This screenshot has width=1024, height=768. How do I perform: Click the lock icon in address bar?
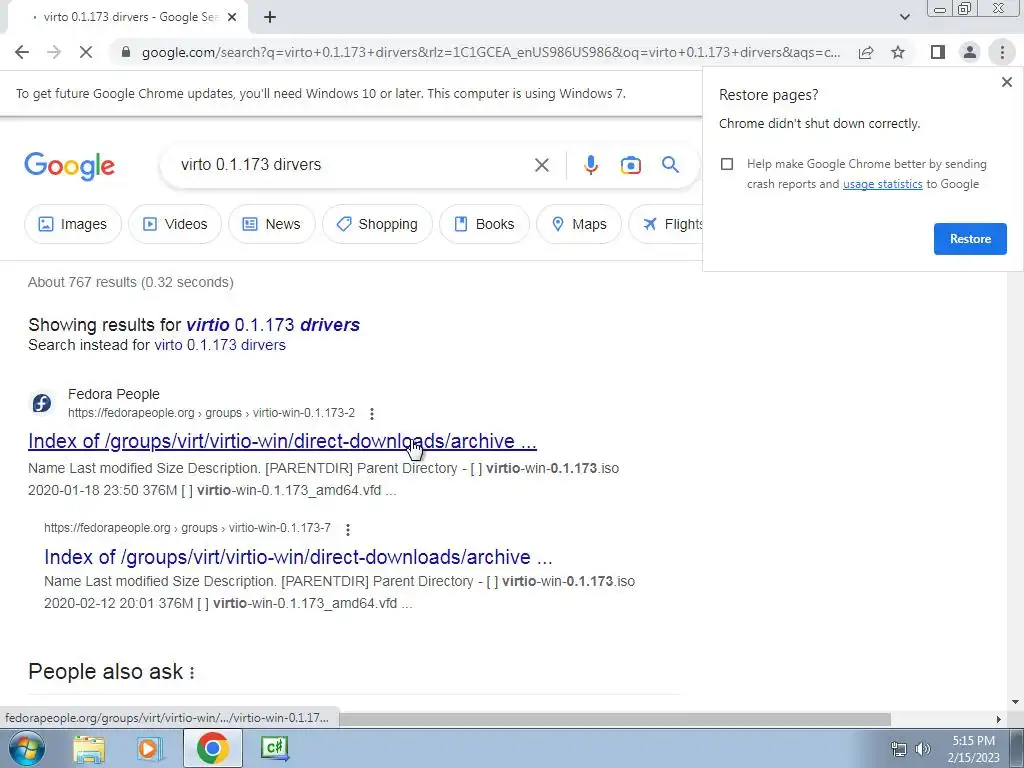coord(126,52)
